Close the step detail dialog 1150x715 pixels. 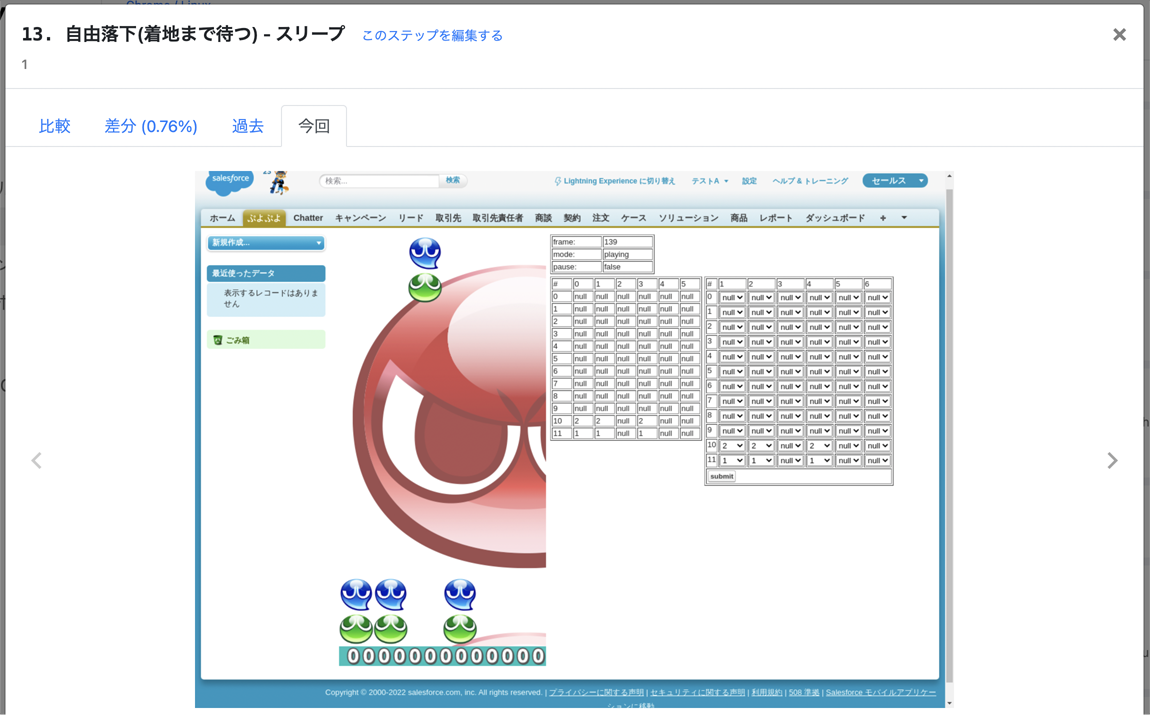pyautogui.click(x=1119, y=34)
